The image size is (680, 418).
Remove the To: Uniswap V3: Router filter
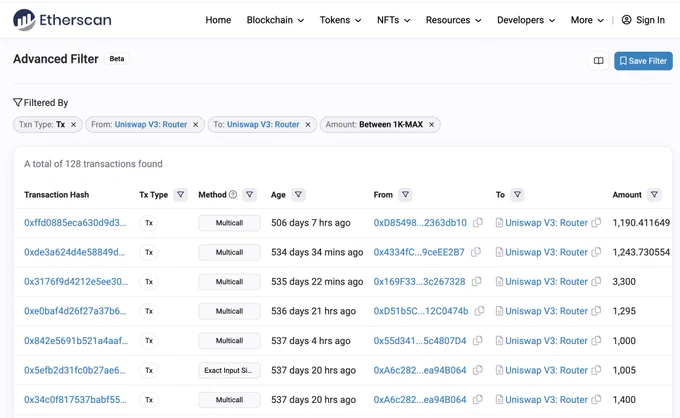click(308, 124)
